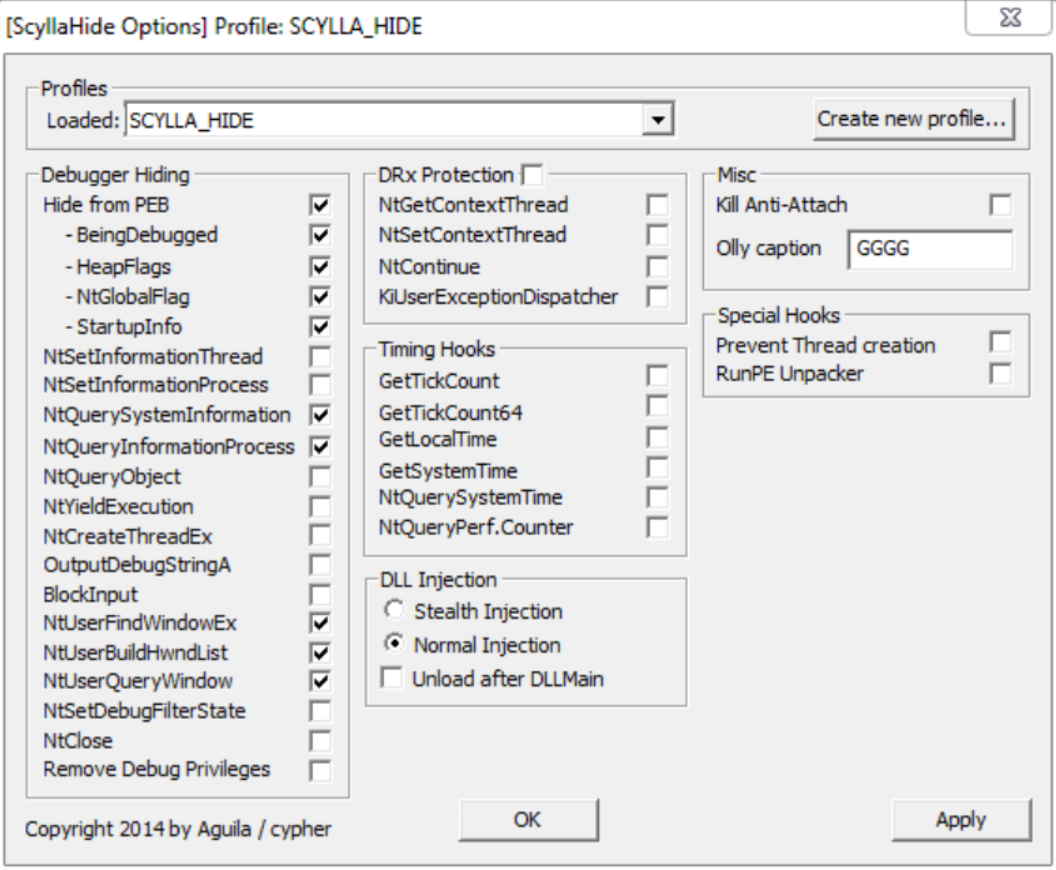Viewport: 1056px width, 870px height.
Task: Enable the GetTickCount64 checkbox
Action: [x=657, y=406]
